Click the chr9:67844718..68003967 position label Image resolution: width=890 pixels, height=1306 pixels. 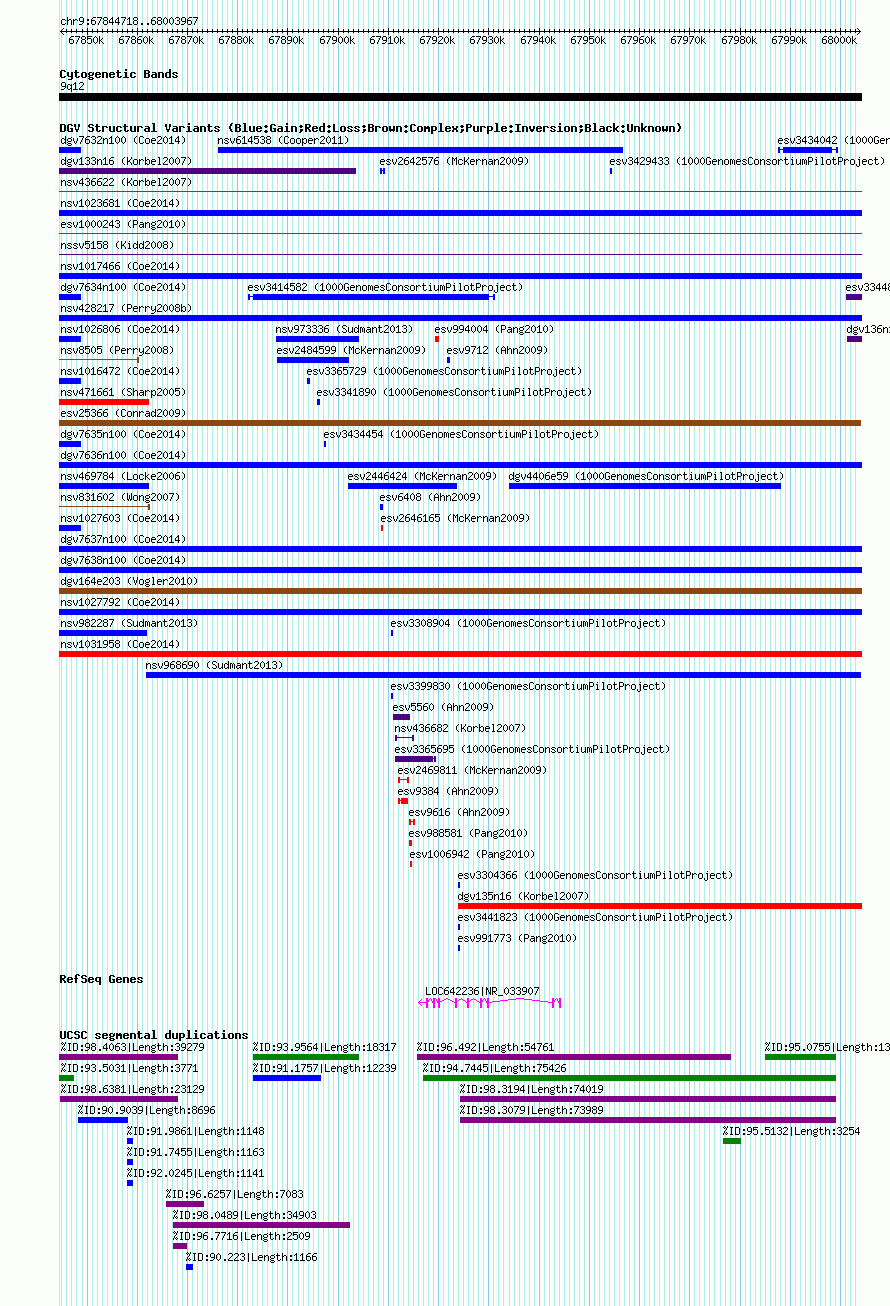(x=129, y=21)
